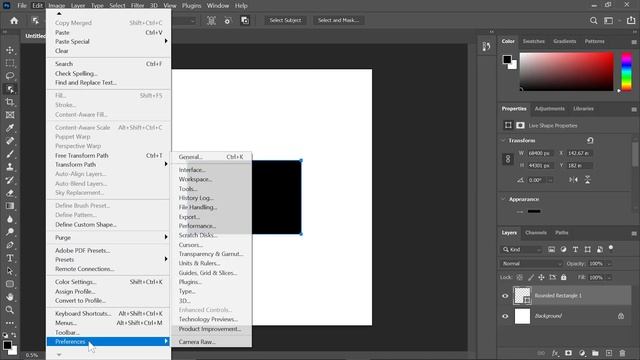Click the delete layer trash icon

coord(622,353)
